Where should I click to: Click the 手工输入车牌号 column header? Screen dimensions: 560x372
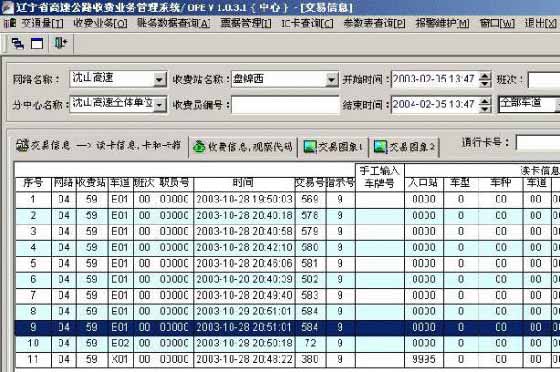tap(380, 177)
